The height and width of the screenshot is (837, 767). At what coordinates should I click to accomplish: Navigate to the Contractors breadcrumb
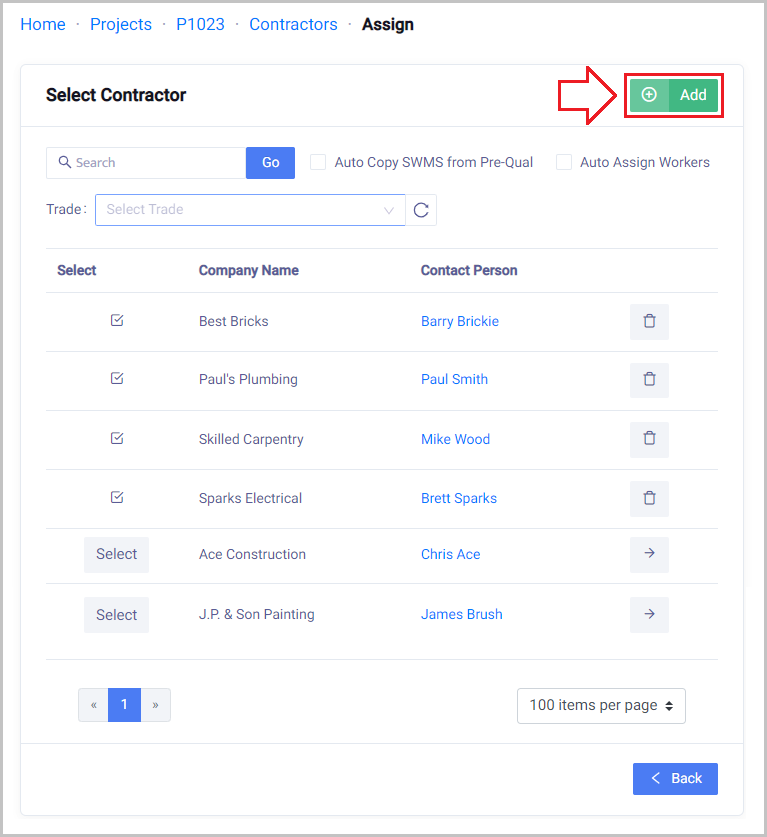293,24
